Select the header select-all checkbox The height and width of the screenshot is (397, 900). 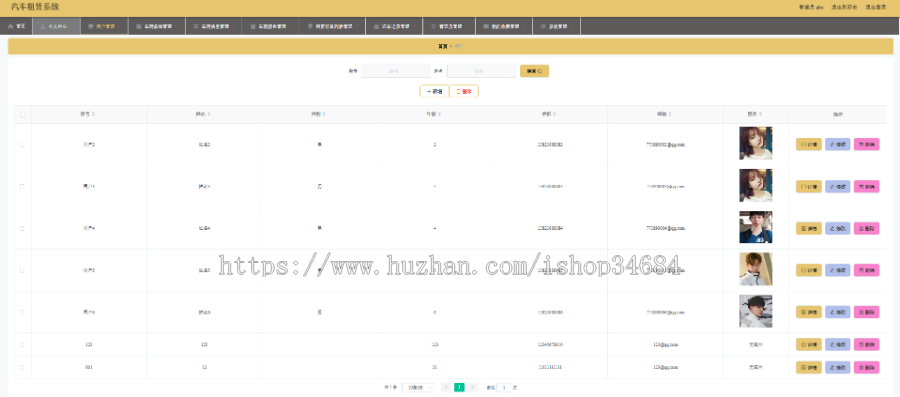22,114
